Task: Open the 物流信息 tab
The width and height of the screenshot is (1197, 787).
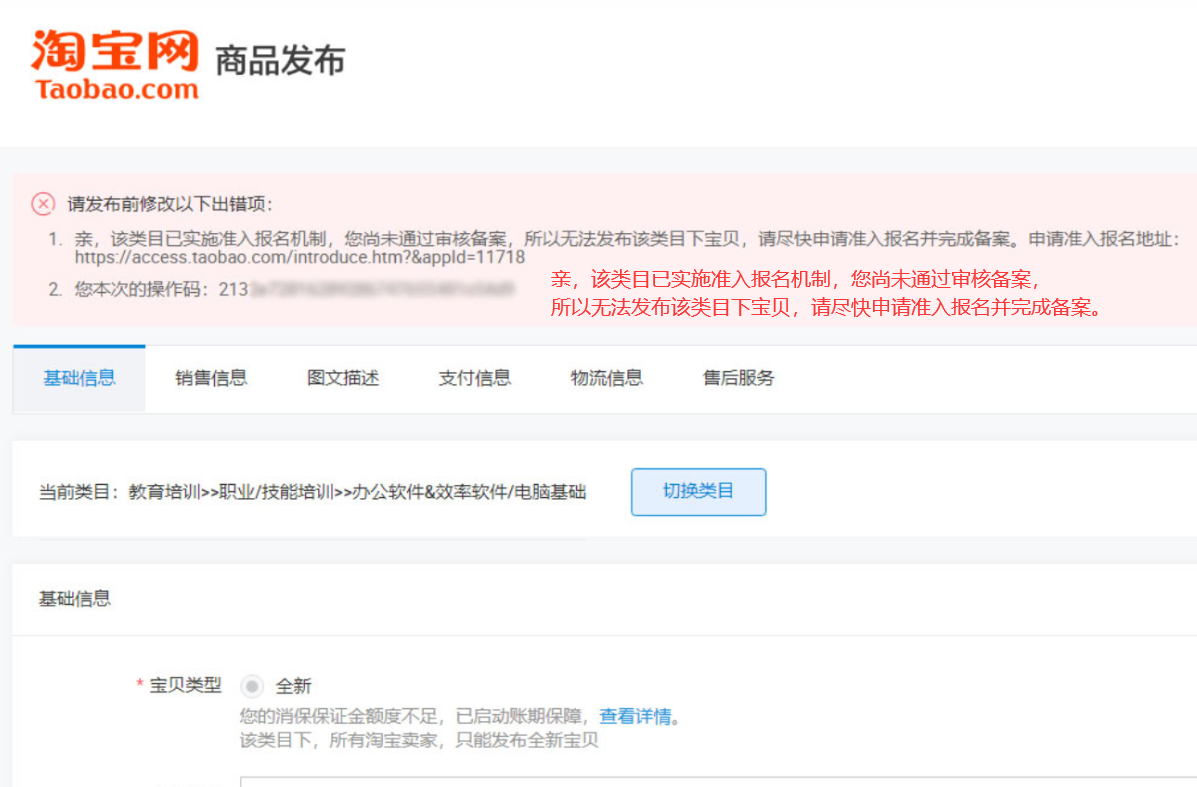Action: pos(606,378)
